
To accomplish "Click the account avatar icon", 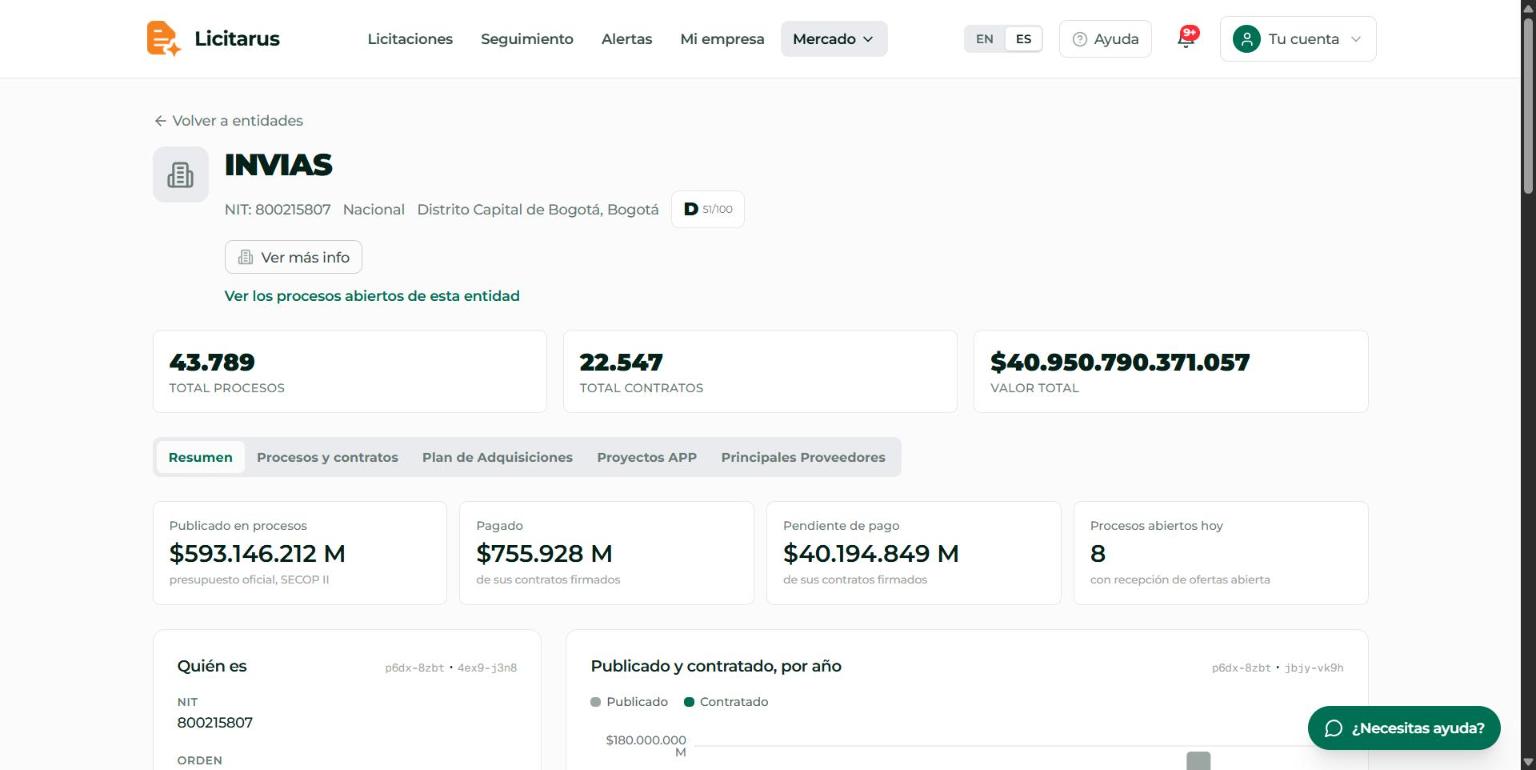I will (x=1246, y=39).
